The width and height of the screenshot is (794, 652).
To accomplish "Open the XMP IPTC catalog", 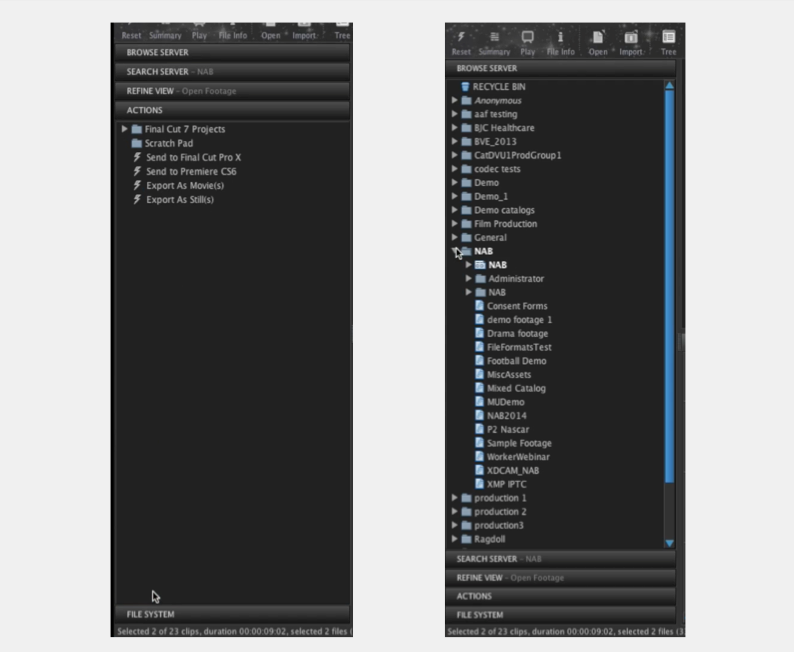I will click(x=501, y=483).
